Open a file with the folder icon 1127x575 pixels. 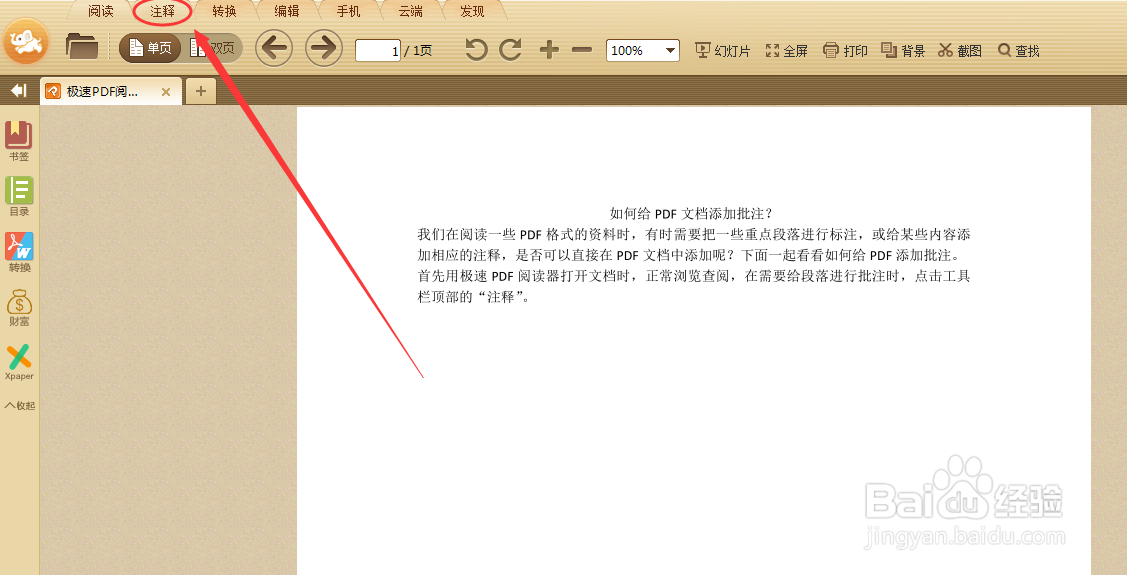(x=82, y=47)
